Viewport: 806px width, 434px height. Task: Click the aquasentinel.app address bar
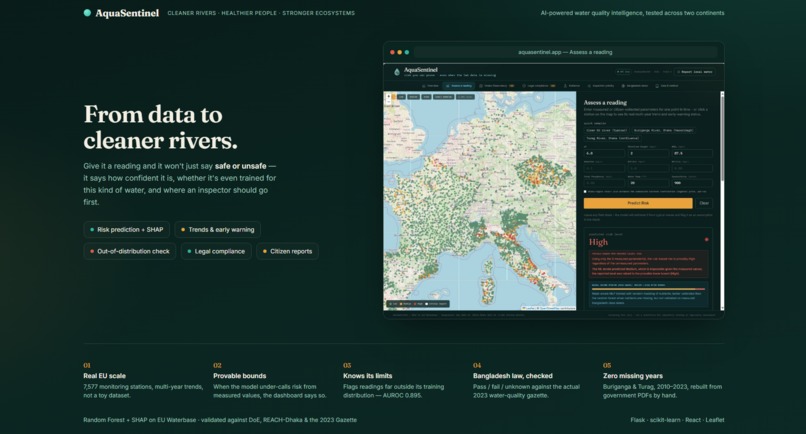point(565,52)
